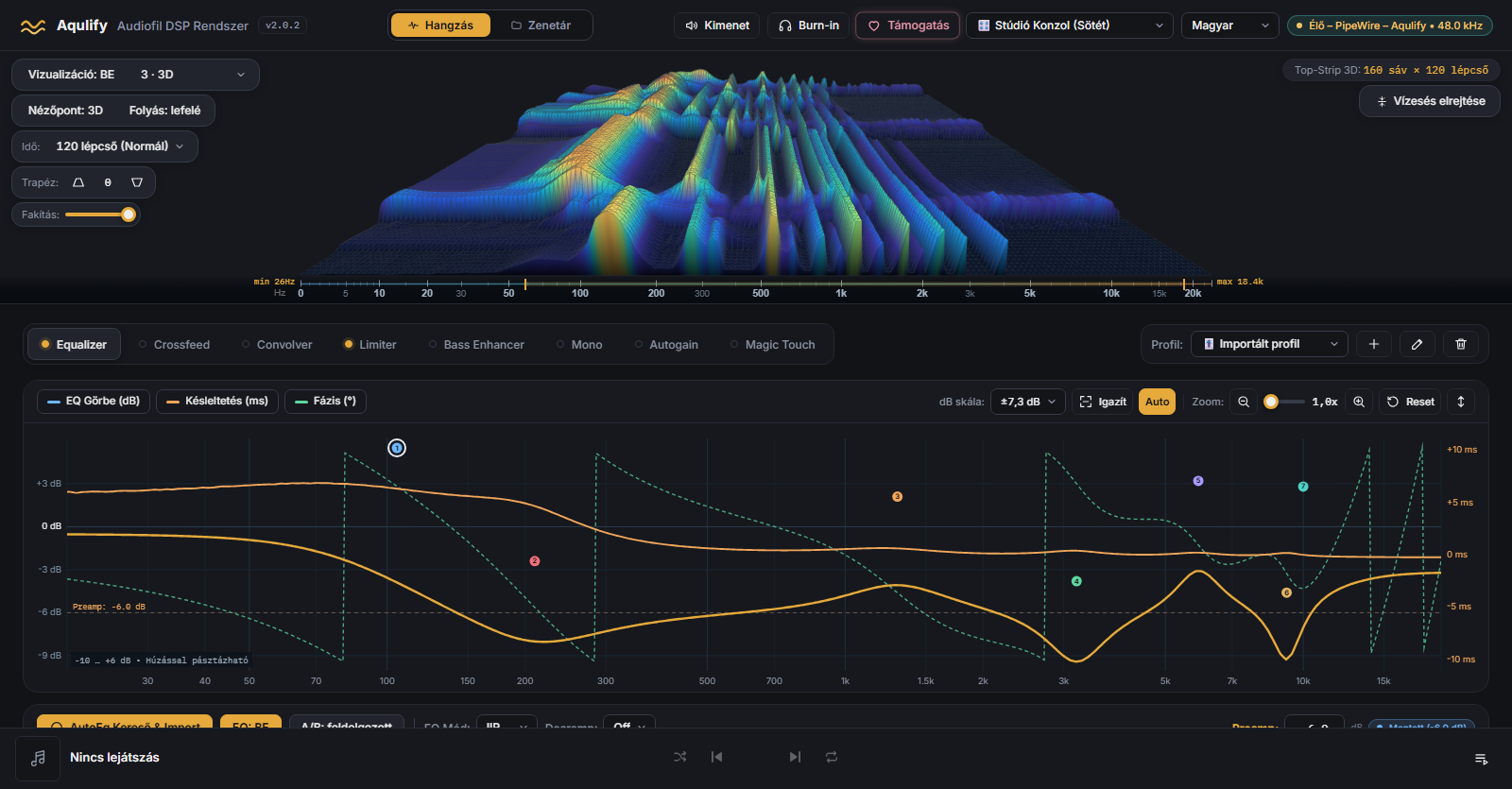Screen dimensions: 1512x789
Task: Reset the EQ graph zoom
Action: click(1411, 402)
